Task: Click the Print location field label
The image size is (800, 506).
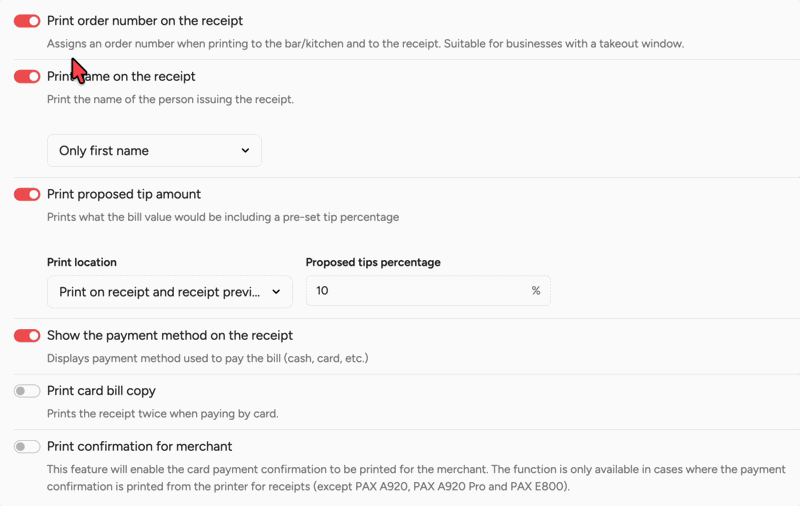Action: coord(82,263)
